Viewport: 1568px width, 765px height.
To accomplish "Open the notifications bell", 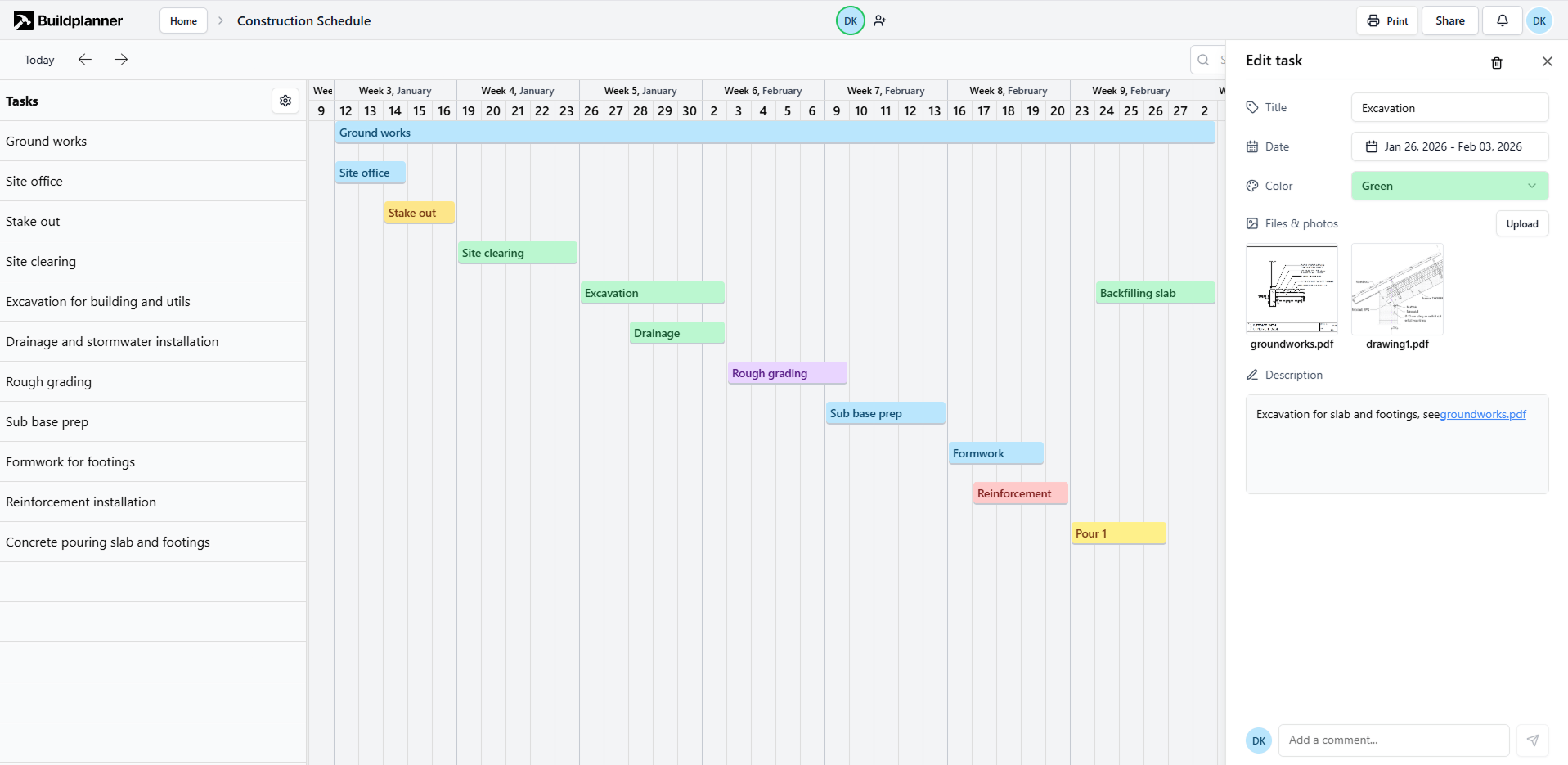I will (1503, 20).
